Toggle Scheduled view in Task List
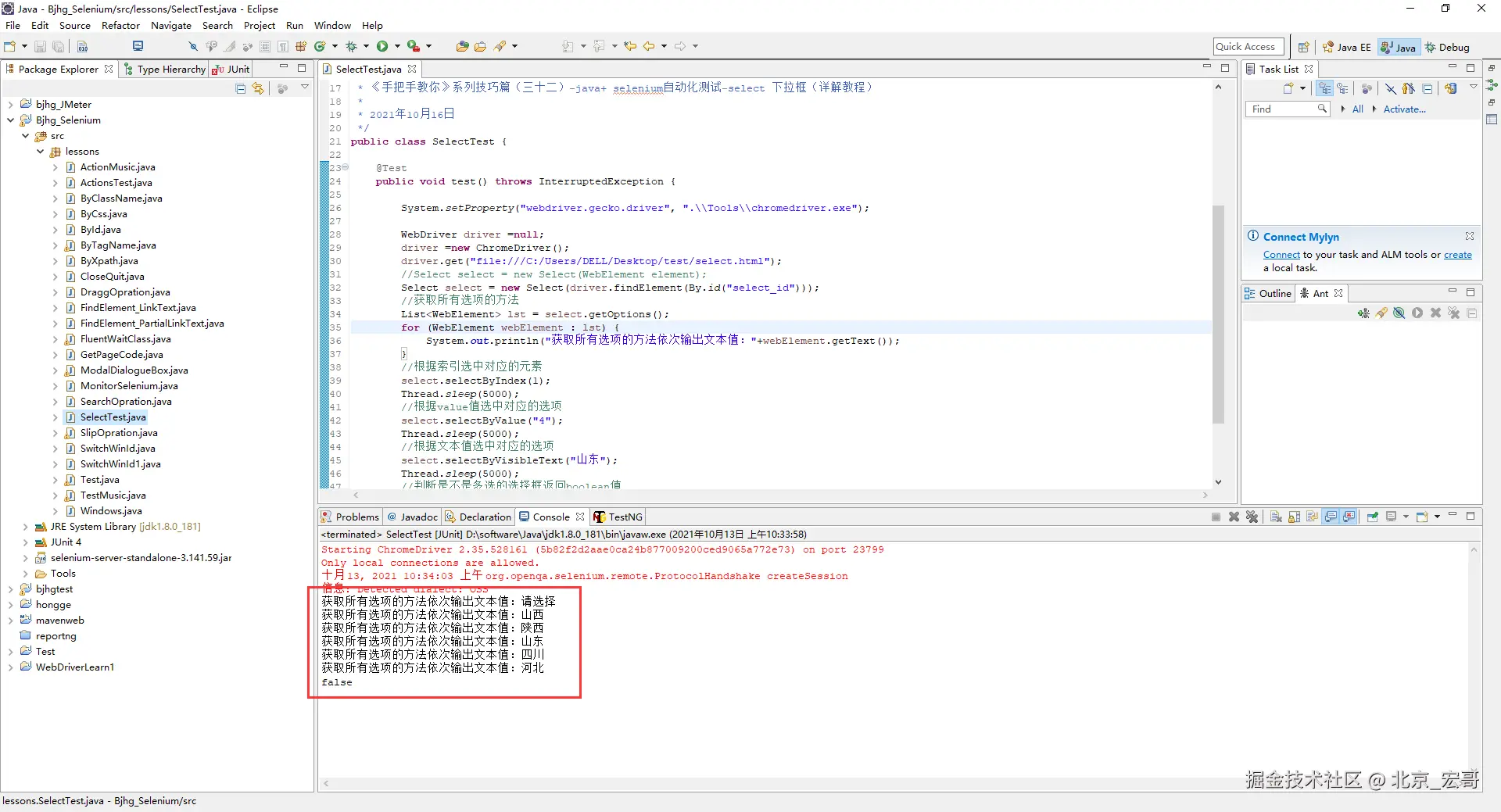 1342,88
